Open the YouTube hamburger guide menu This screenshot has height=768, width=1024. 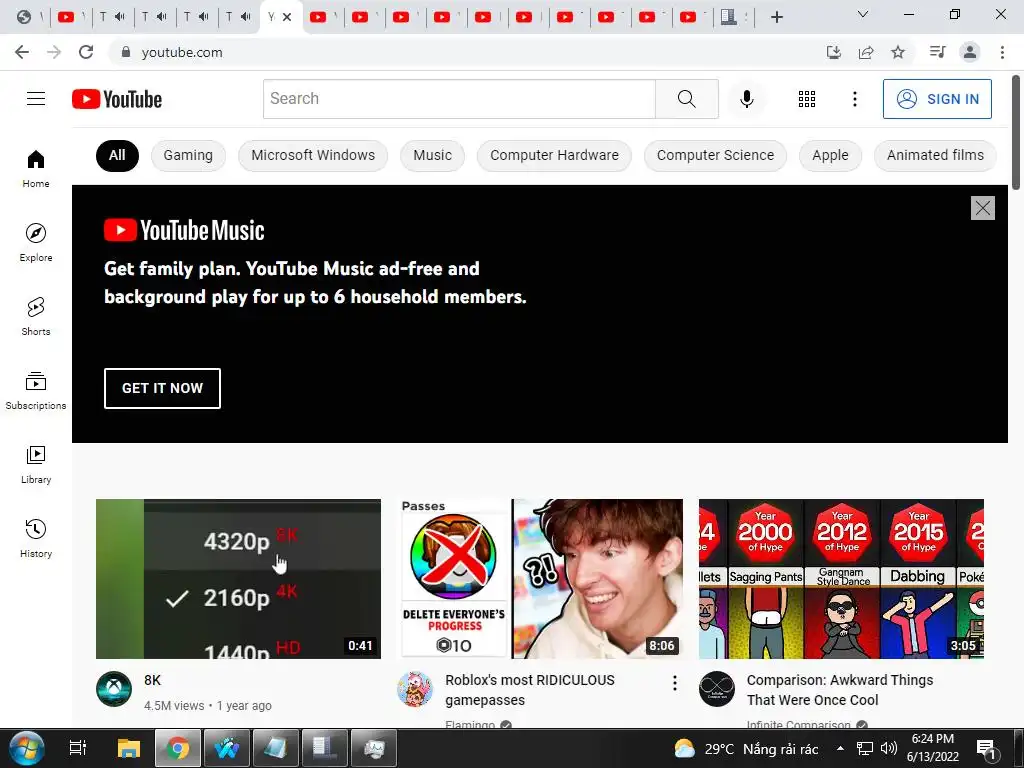[36, 99]
